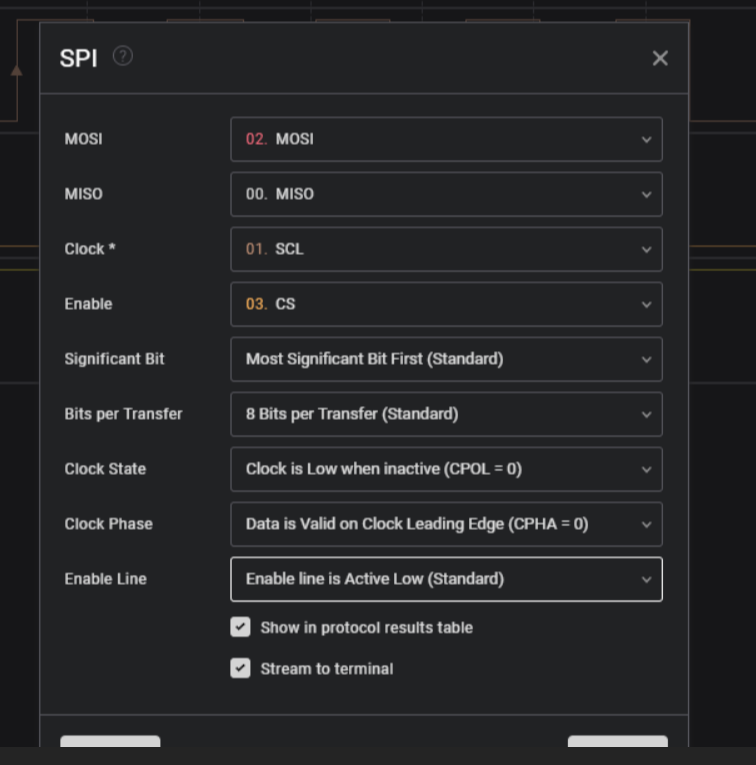
Task: Click the light button at dialog's bottom-left edge
Action: [x=110, y=742]
